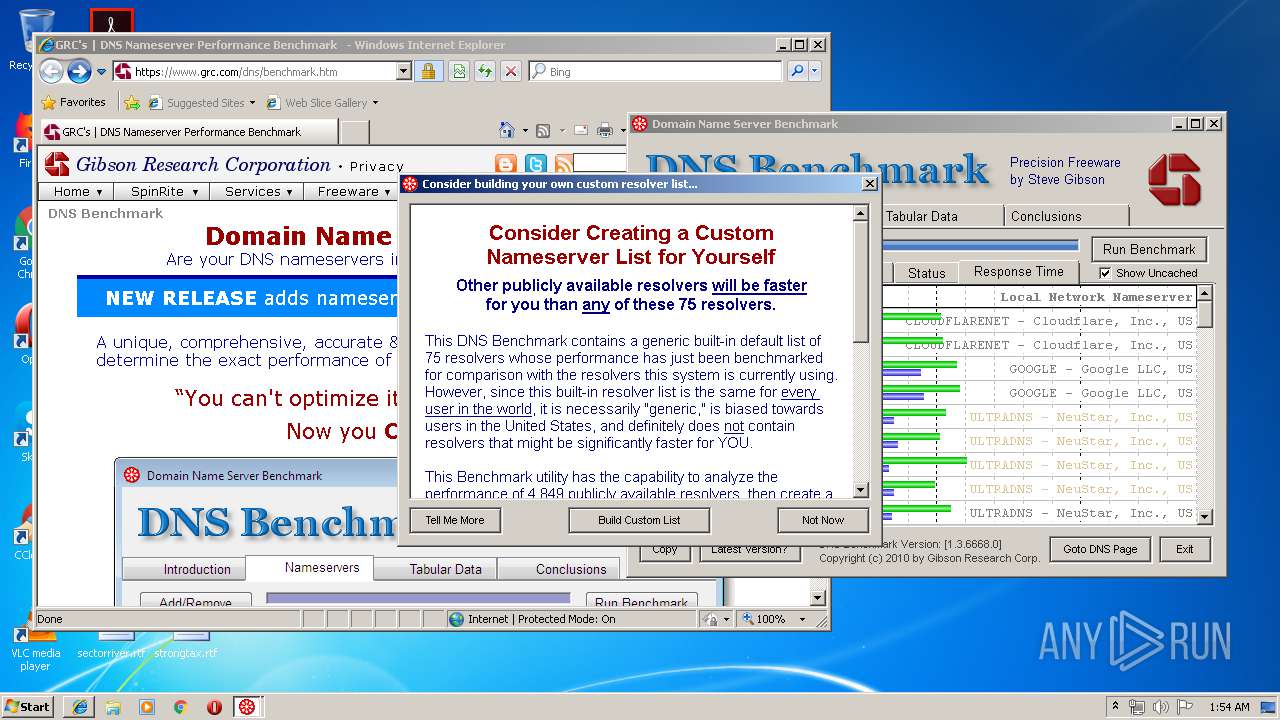1280x720 pixels.
Task: Click the RSS Feeds icon in IE command bar
Action: point(543,130)
